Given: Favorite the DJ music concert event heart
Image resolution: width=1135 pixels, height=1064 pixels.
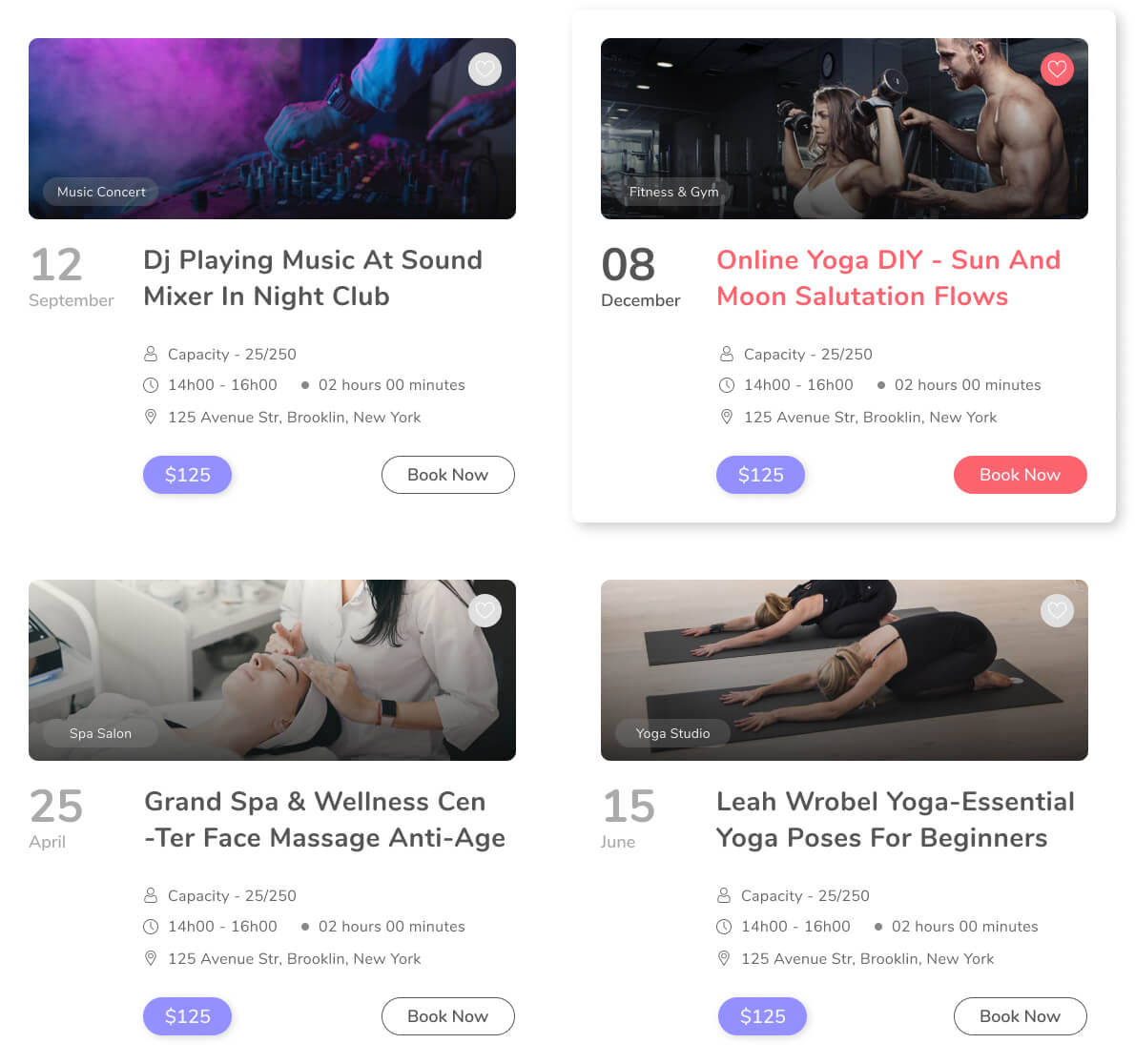Looking at the screenshot, I should tap(485, 70).
